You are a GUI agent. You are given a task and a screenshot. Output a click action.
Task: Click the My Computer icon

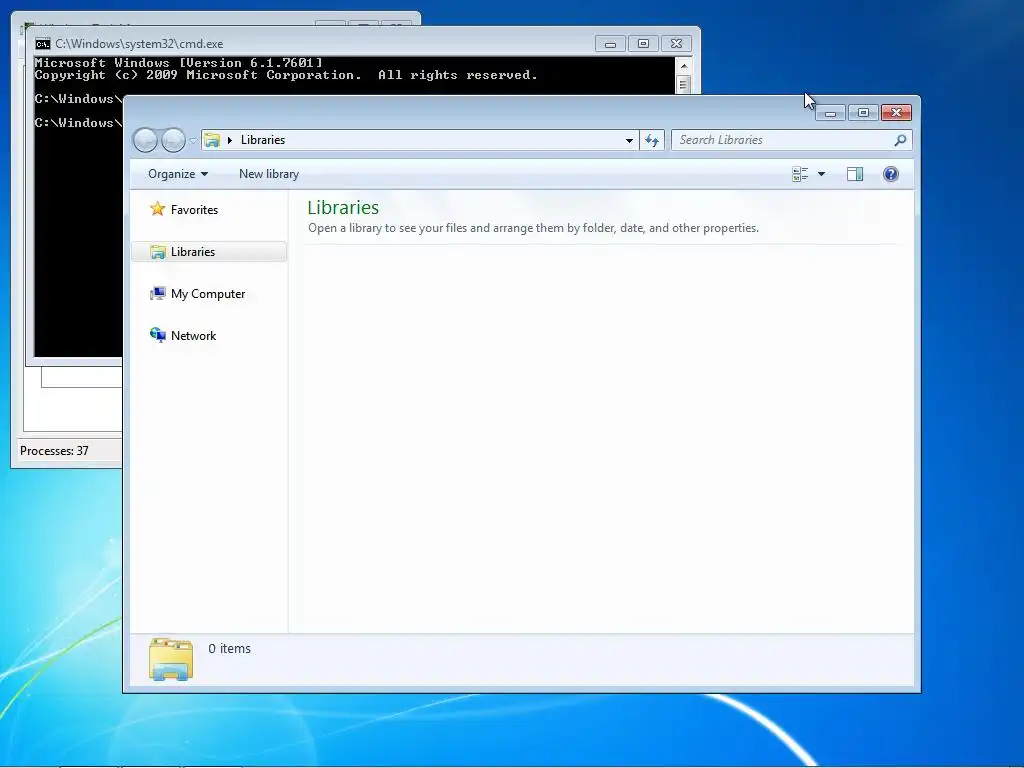[157, 294]
